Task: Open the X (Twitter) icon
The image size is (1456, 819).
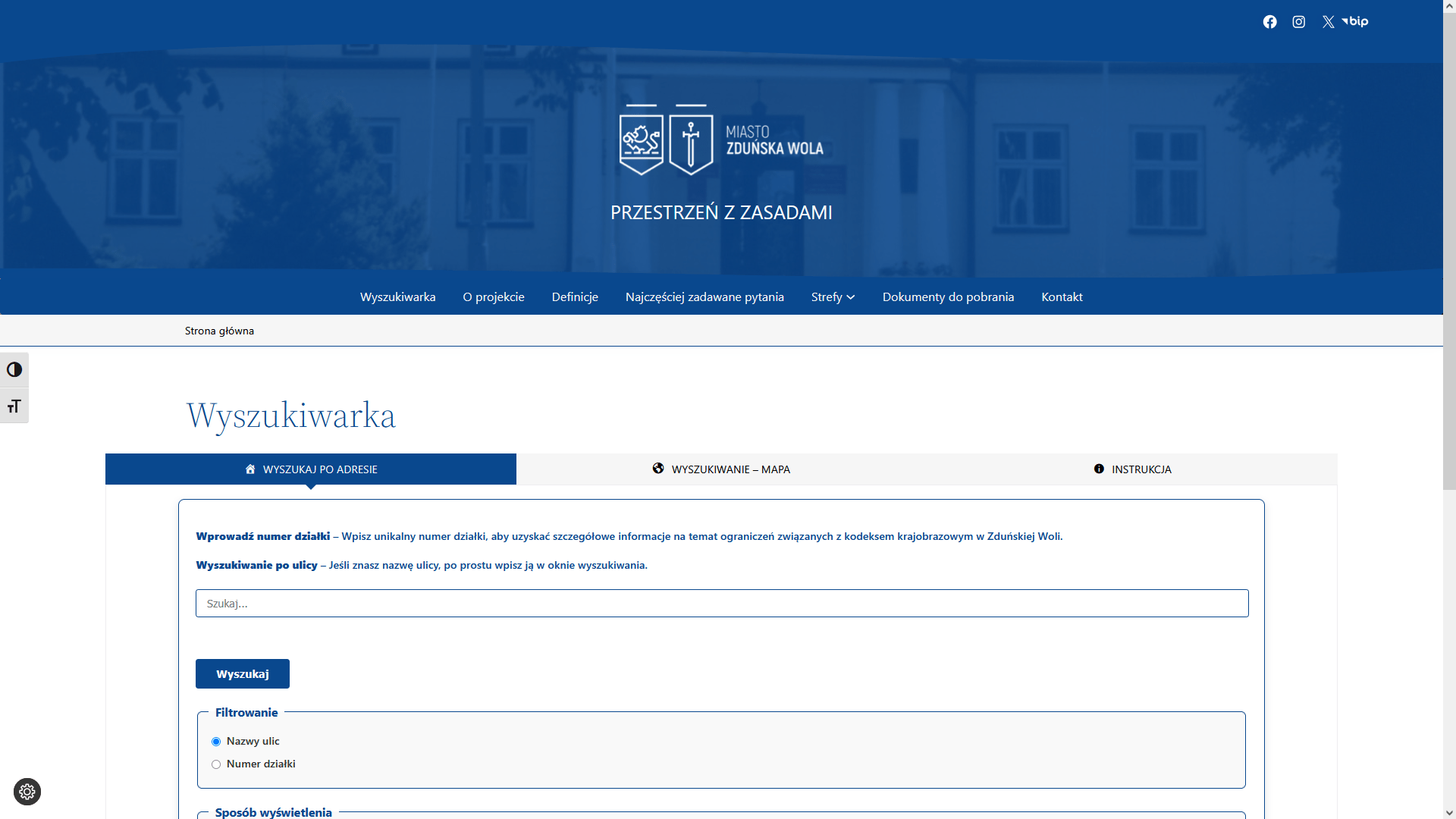Action: 1328,22
